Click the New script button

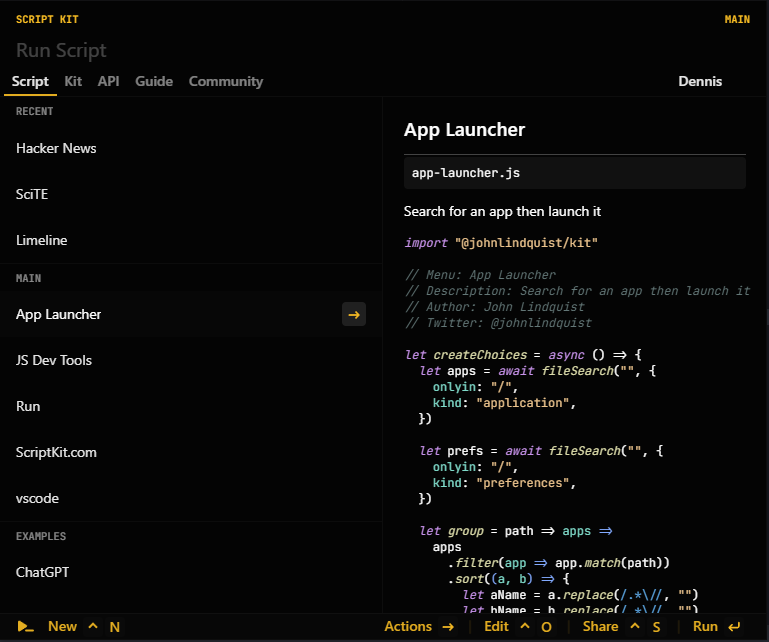tap(62, 627)
